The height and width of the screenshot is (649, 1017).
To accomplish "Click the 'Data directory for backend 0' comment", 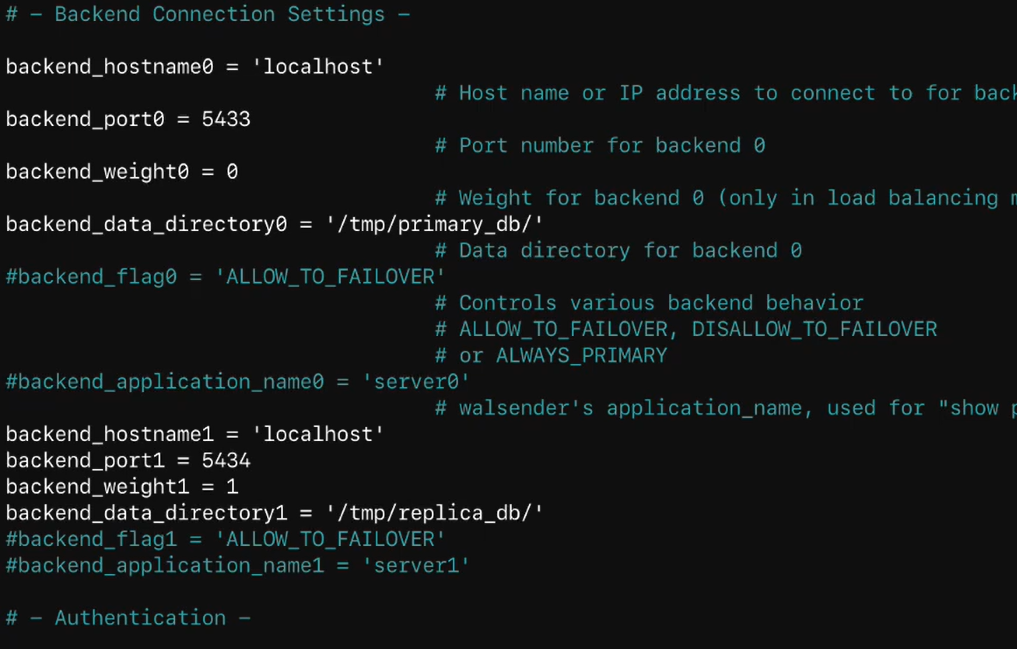I will pyautogui.click(x=618, y=250).
